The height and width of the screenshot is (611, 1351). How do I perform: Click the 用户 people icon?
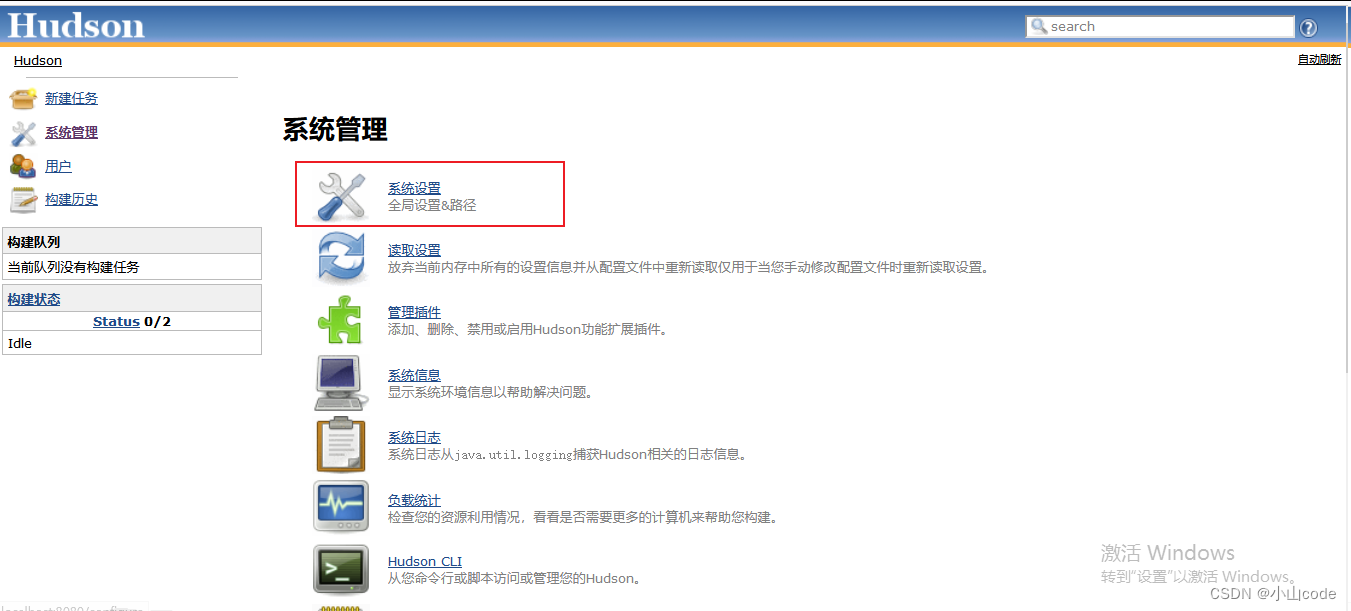23,166
